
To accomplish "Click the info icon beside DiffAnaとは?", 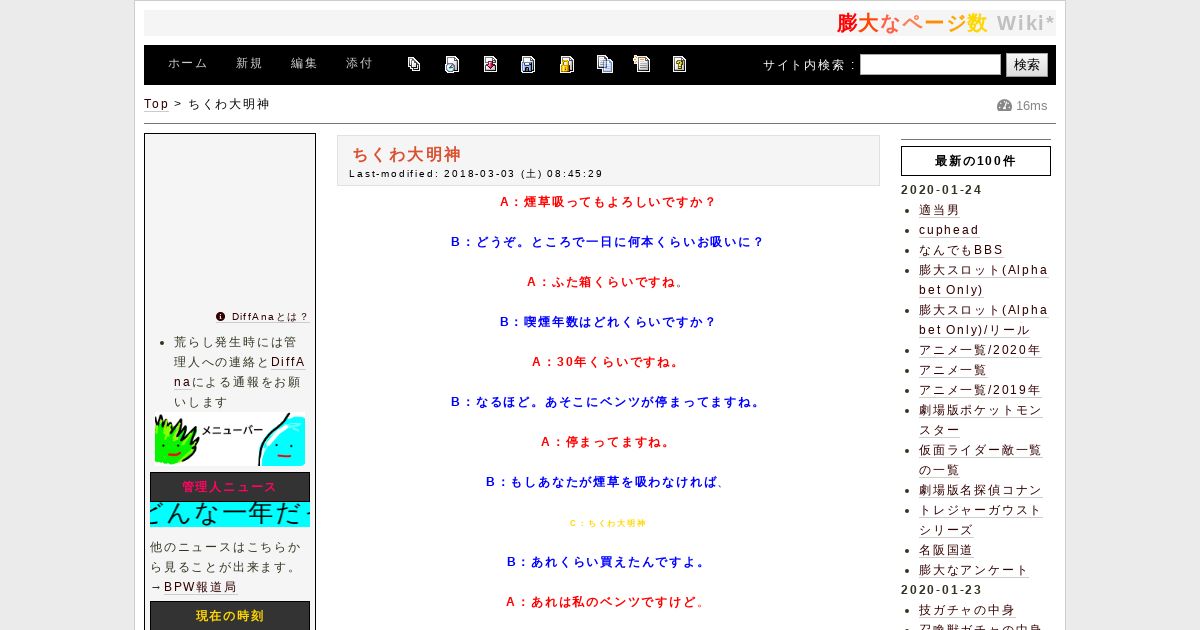I will pos(221,317).
